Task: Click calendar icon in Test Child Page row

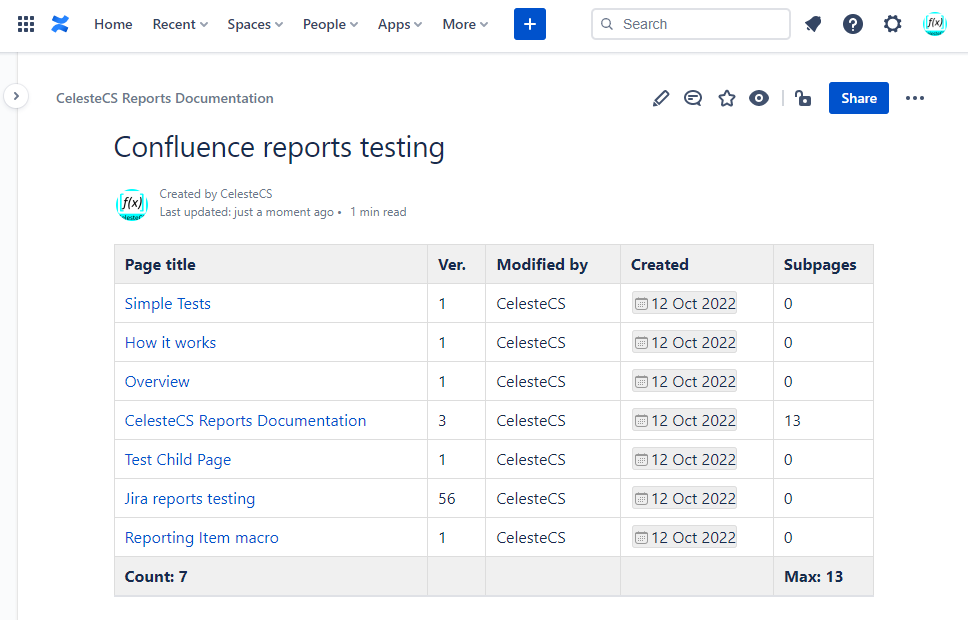Action: click(x=641, y=460)
